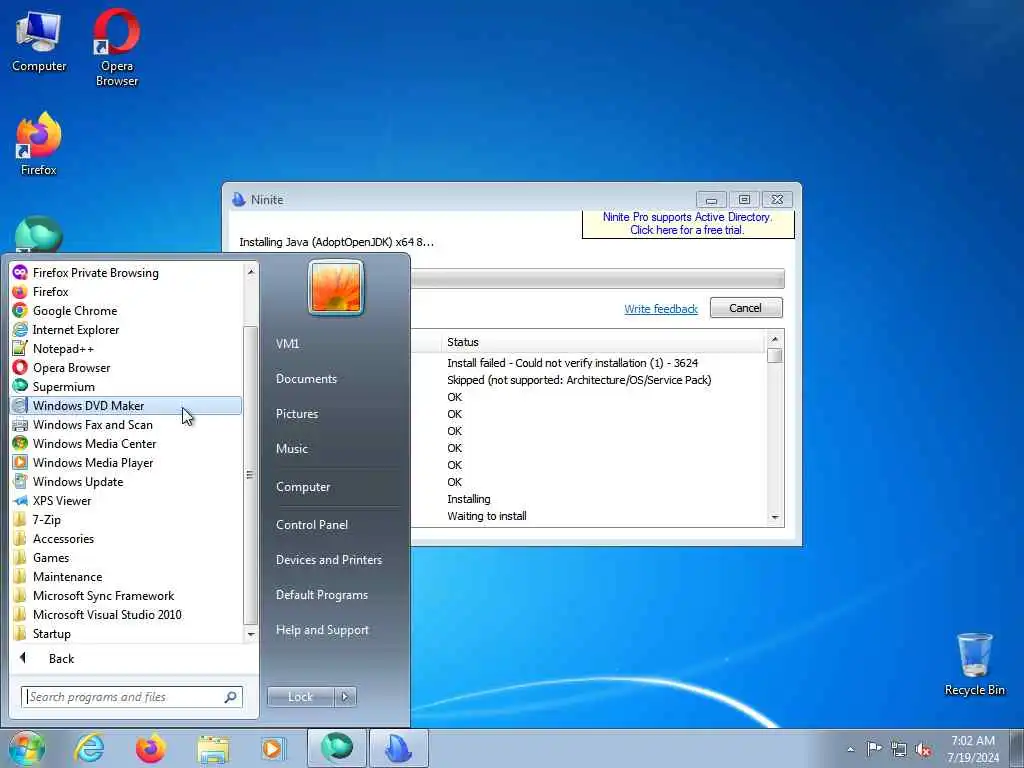Open Google Chrome in programs list
The image size is (1024, 768).
click(x=126, y=311)
